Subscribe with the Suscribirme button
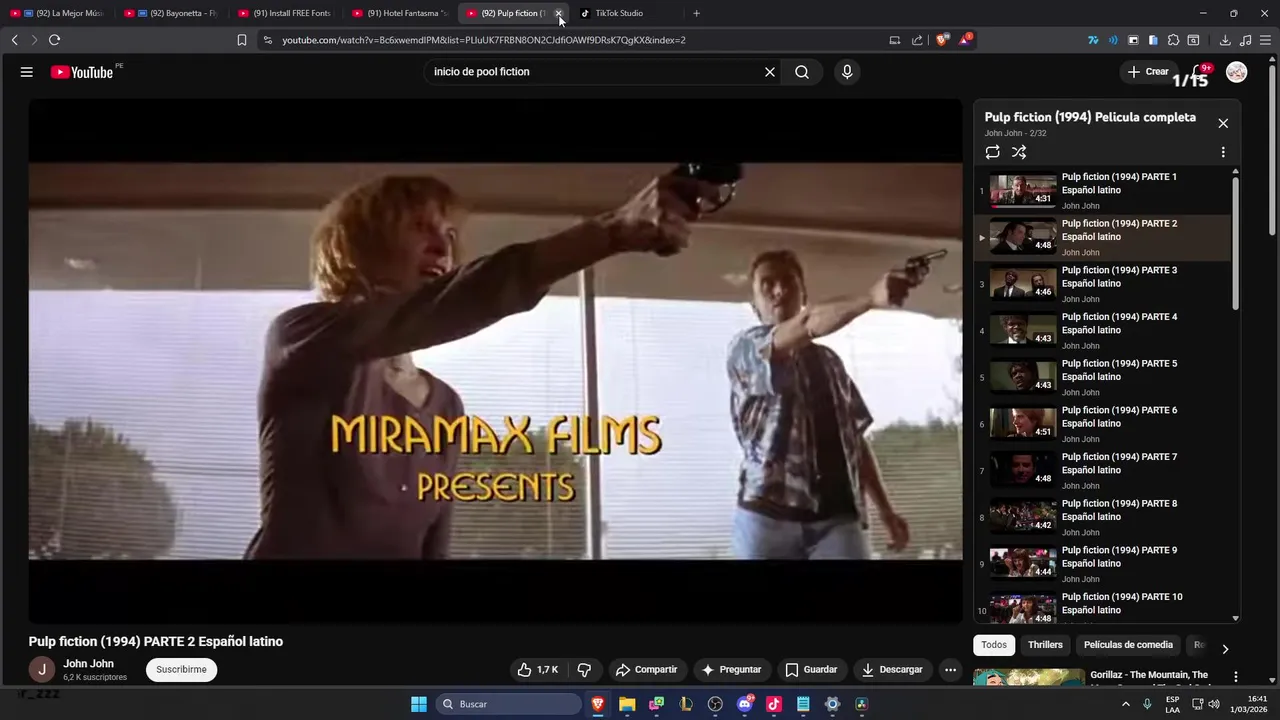This screenshot has height=720, width=1280. pyautogui.click(x=181, y=670)
